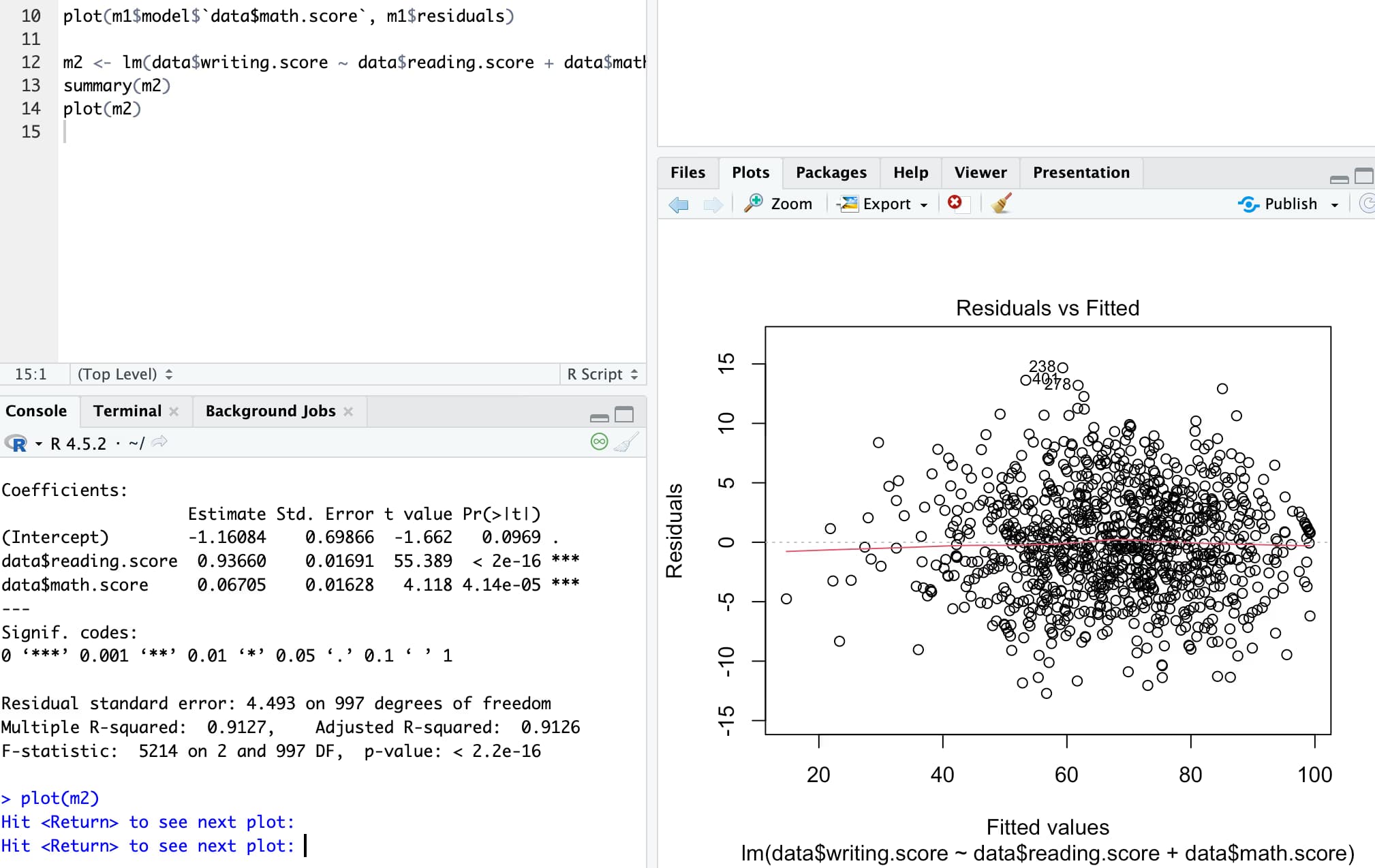View current working directory arrow icon
Viewport: 1375px width, 868px height.
click(x=159, y=443)
